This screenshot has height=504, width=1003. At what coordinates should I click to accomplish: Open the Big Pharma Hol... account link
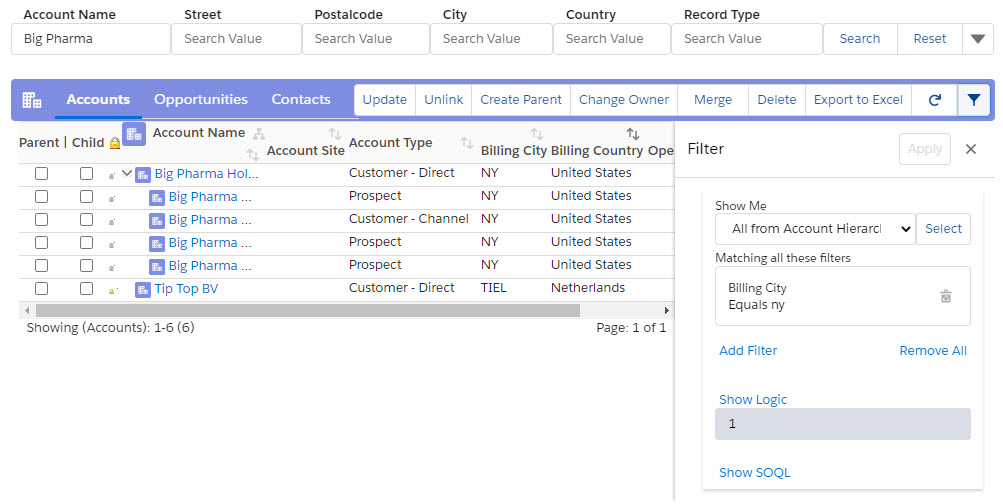click(x=206, y=174)
